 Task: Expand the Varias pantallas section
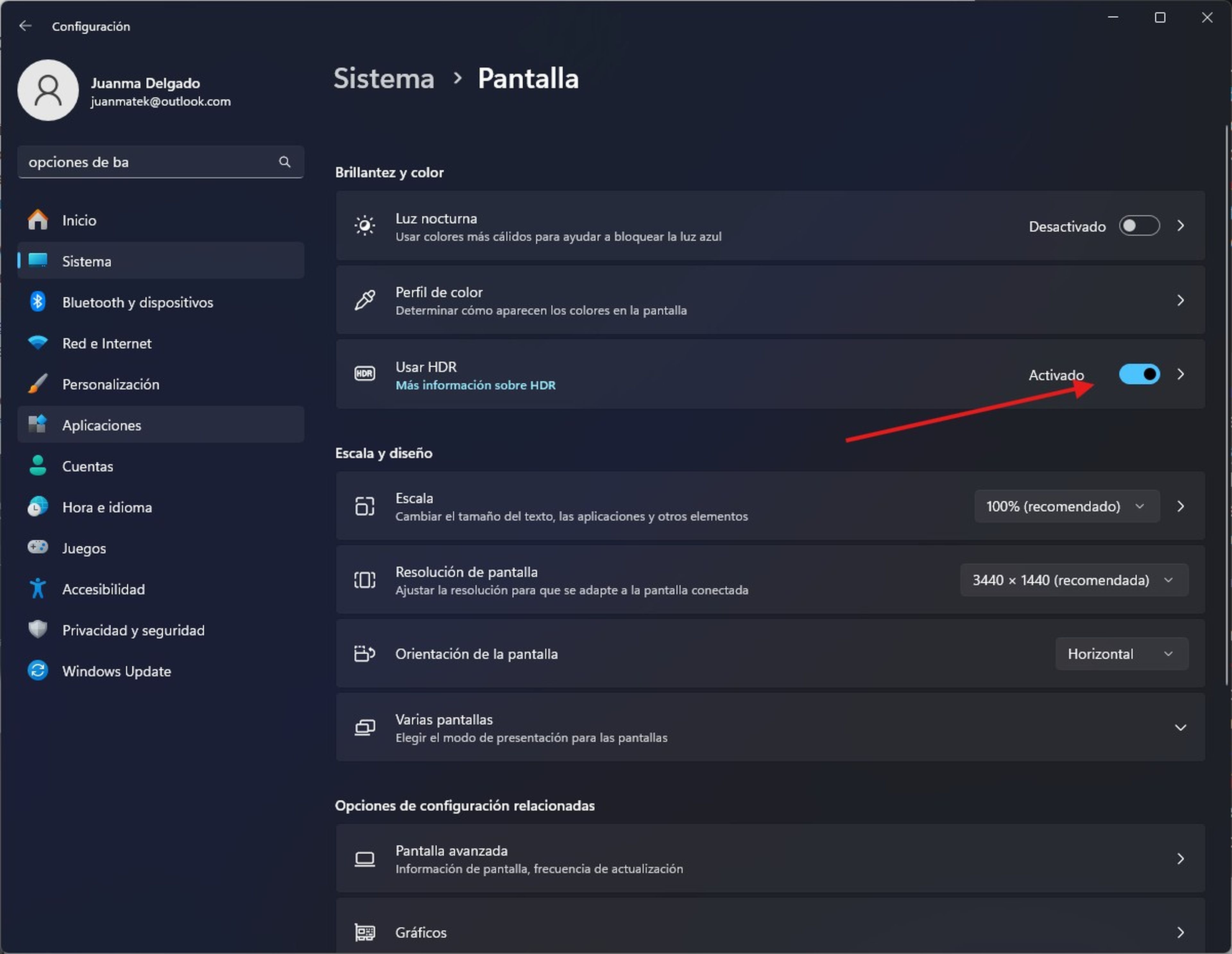tap(1180, 728)
